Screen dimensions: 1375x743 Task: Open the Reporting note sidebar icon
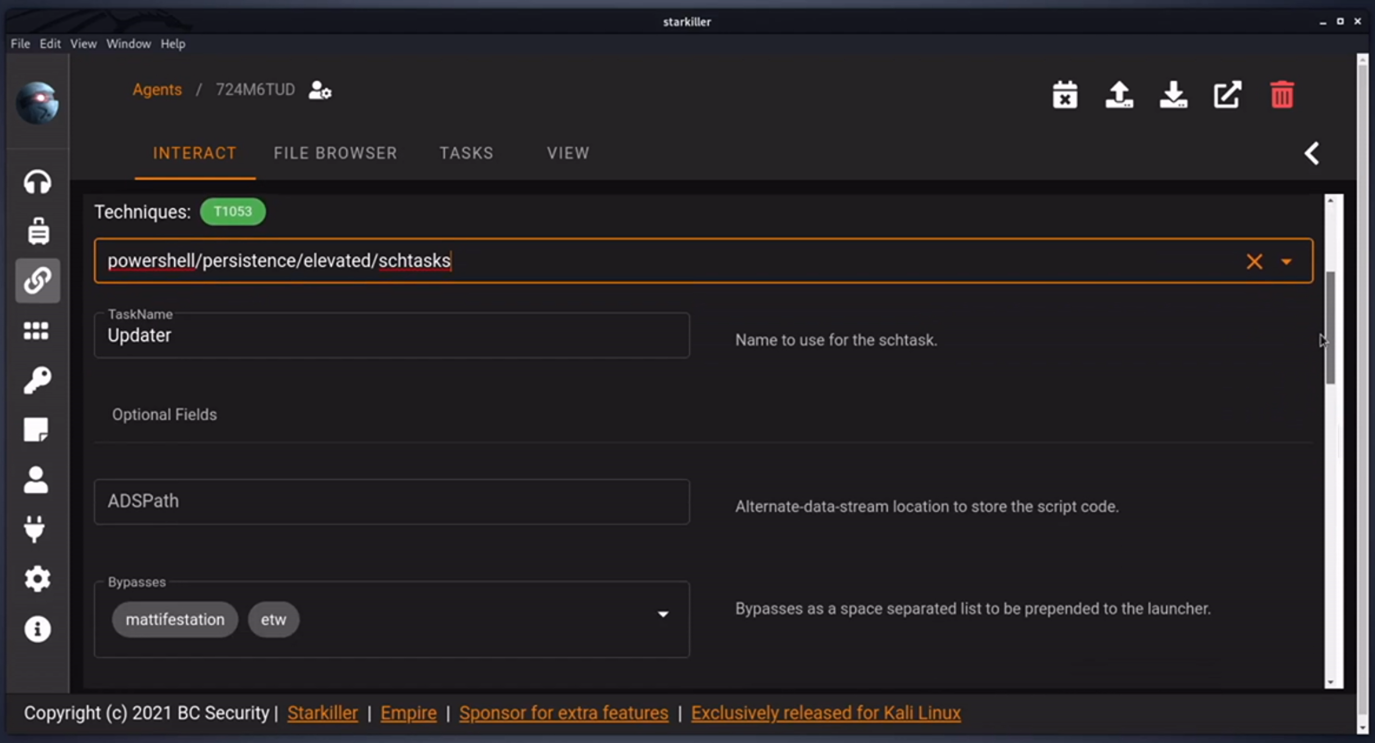36,430
